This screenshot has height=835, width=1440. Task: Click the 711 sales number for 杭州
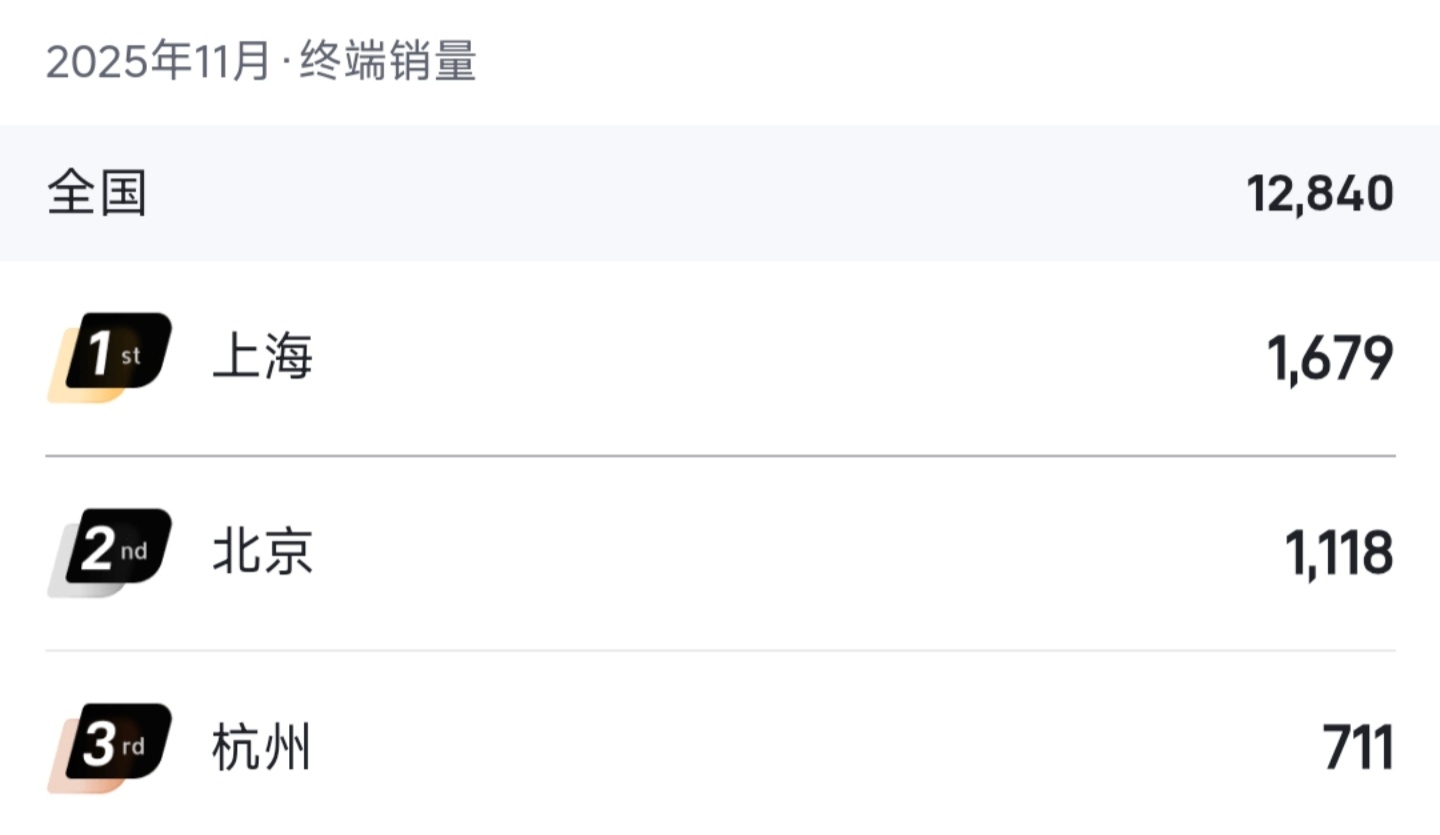click(1358, 748)
